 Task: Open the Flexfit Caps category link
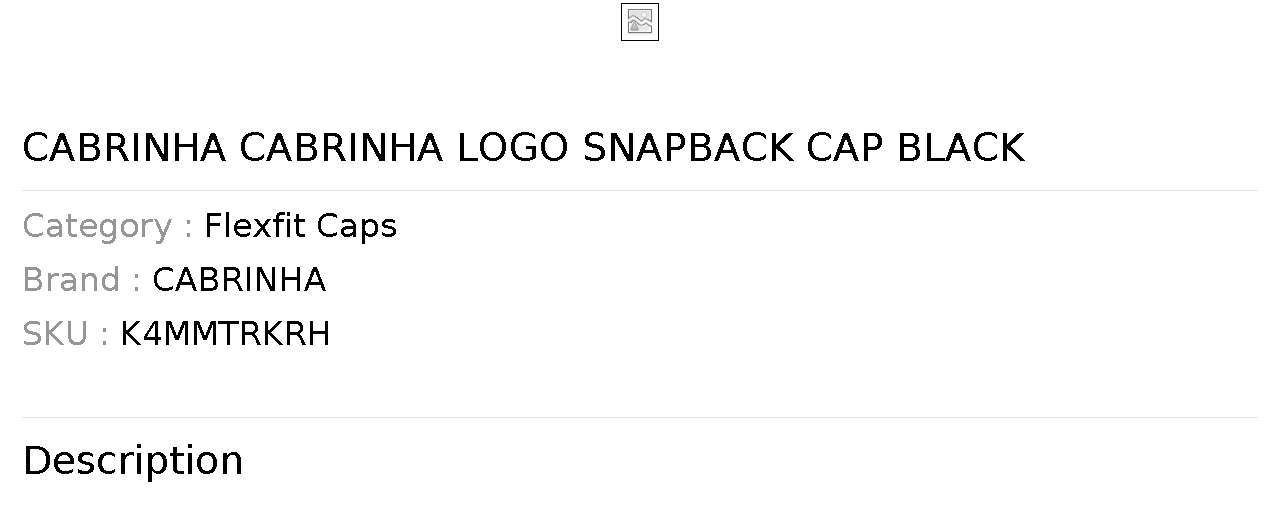300,226
